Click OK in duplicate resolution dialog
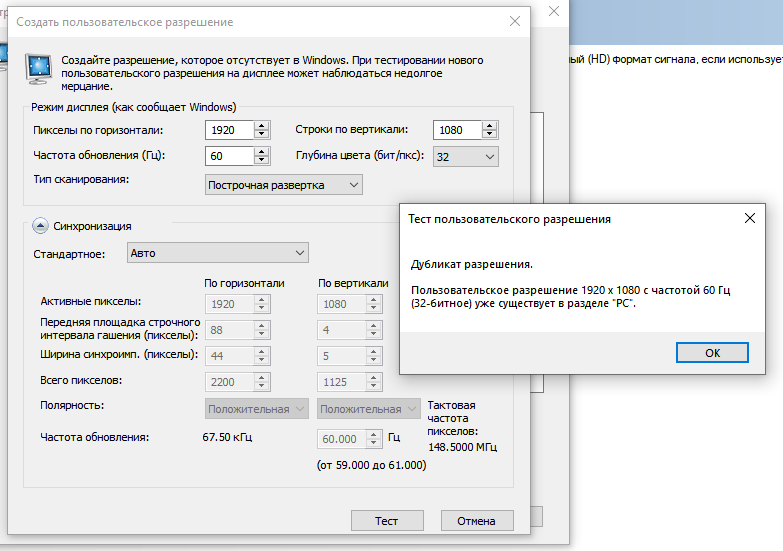Viewport: 783px width, 551px height. click(x=712, y=353)
